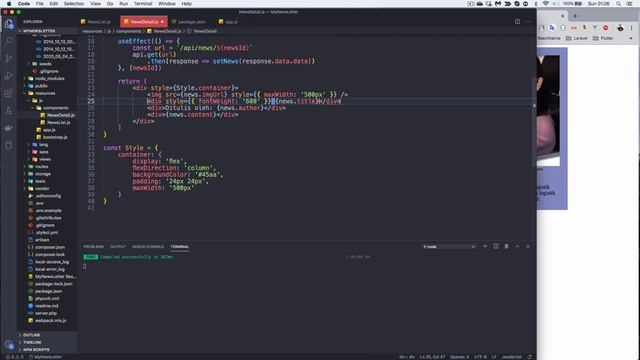
Task: Open the Explorer view in activity bar
Action: [x=9, y=24]
